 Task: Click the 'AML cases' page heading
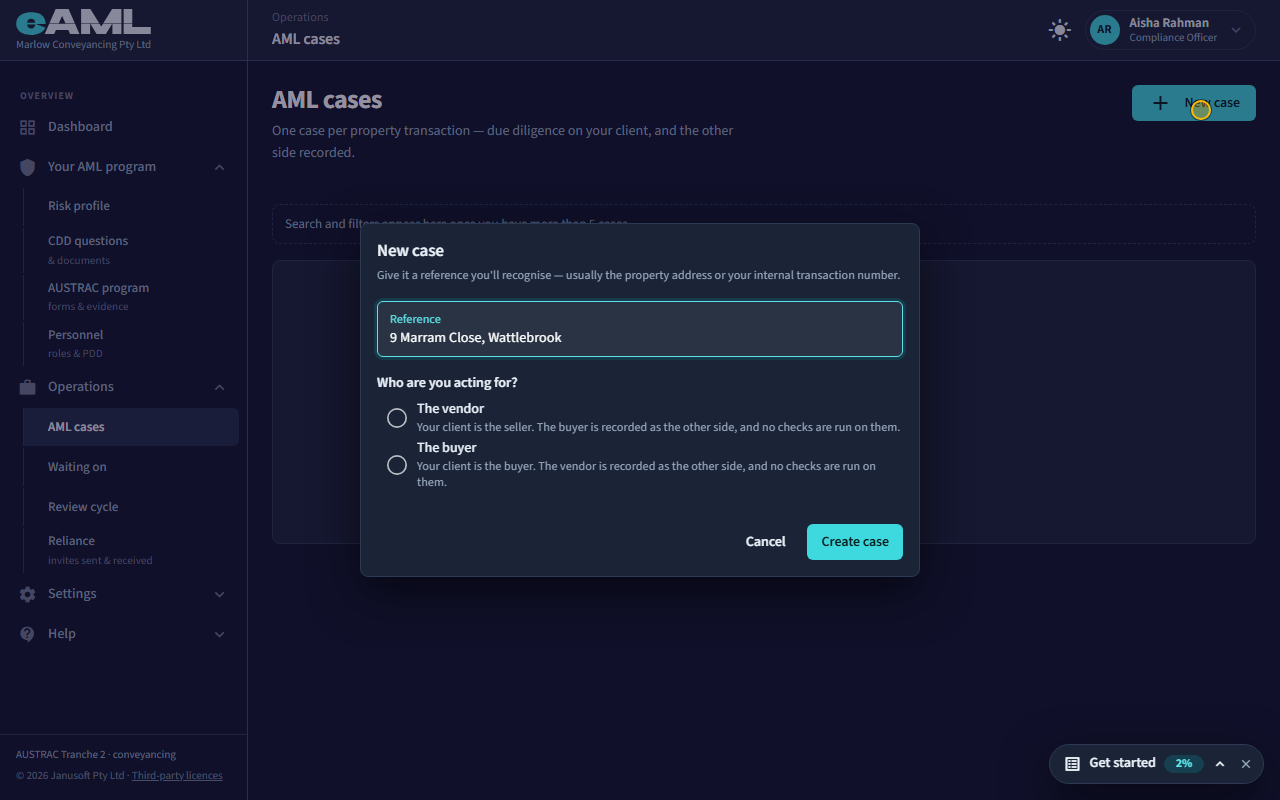pyautogui.click(x=327, y=100)
